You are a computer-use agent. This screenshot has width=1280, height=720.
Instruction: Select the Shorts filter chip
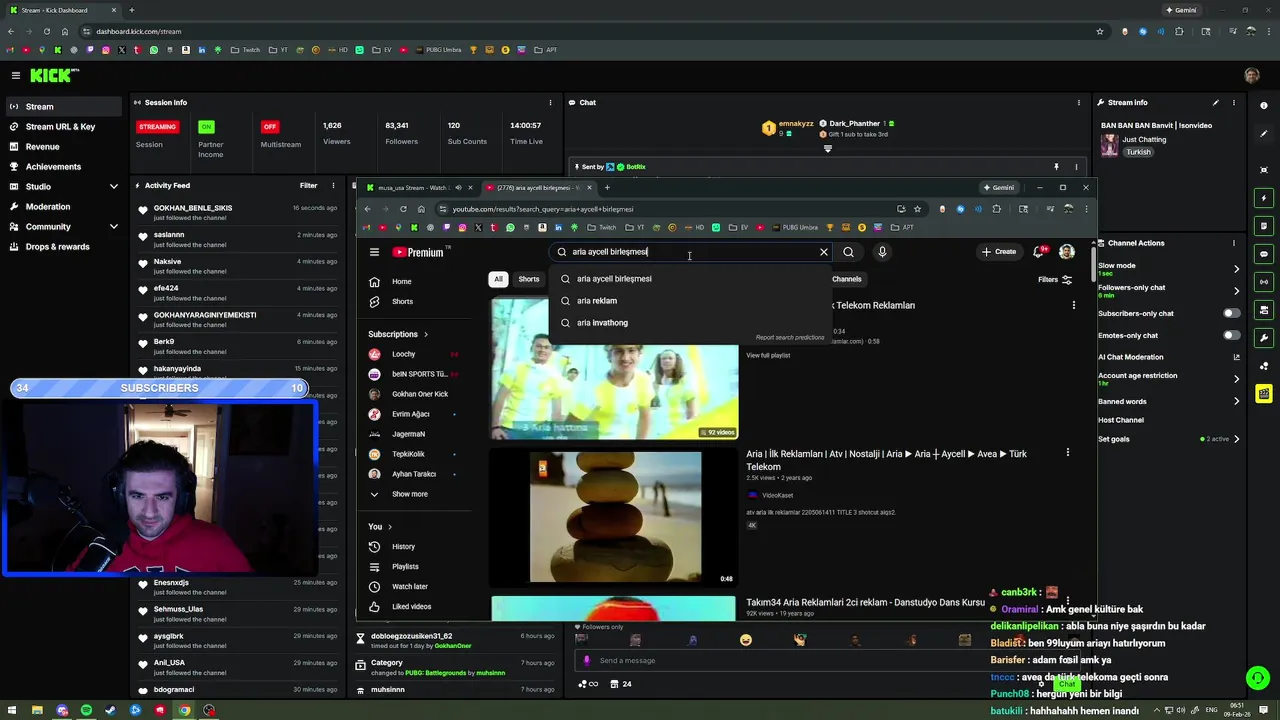[529, 279]
